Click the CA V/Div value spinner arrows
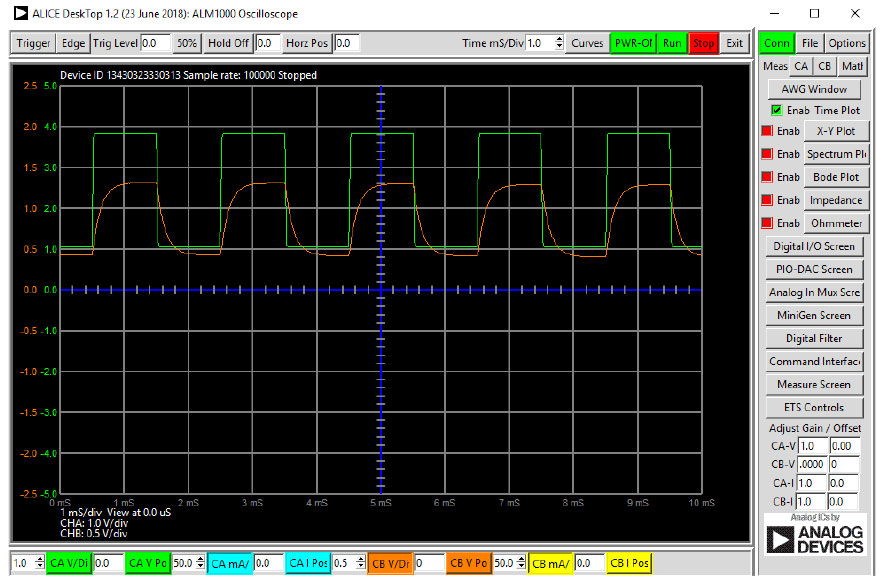 [x=40, y=563]
